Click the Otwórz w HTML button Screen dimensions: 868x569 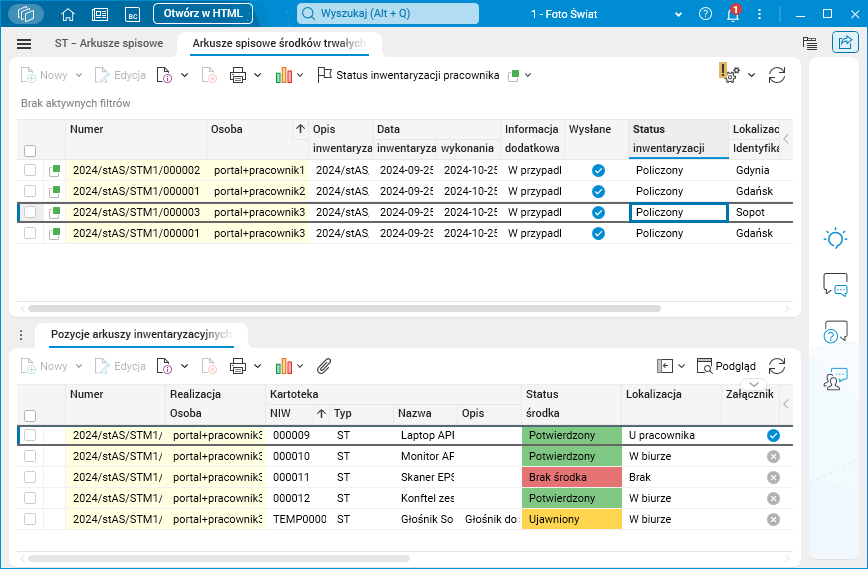tap(203, 13)
